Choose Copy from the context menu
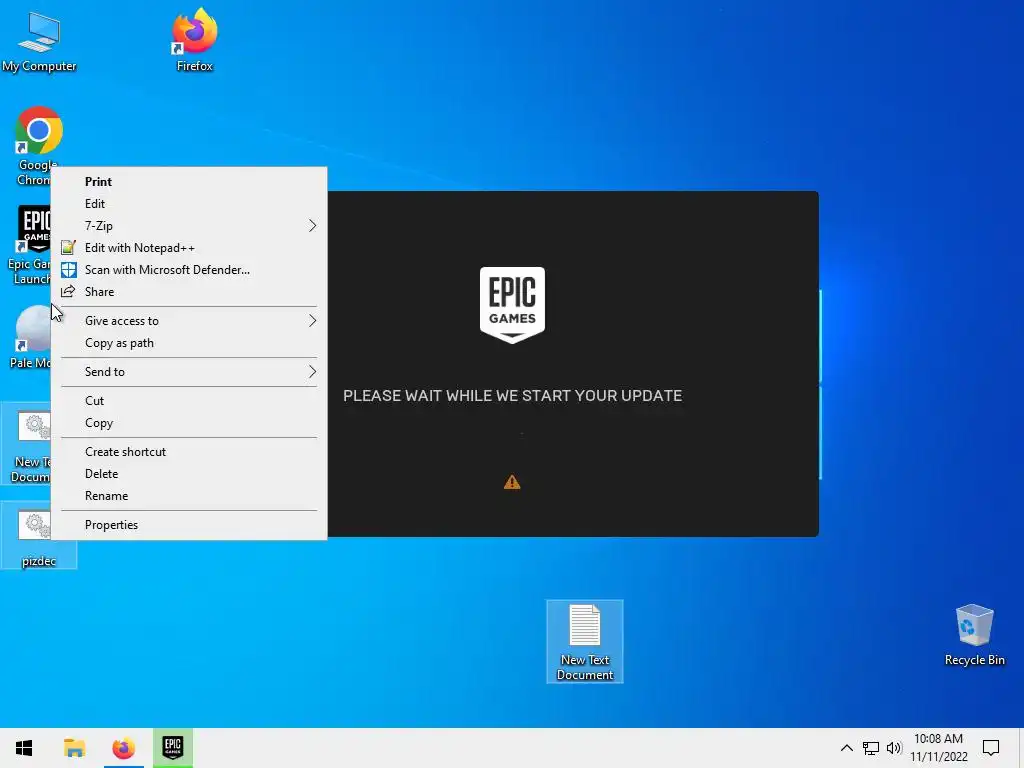This screenshot has width=1024, height=768. [189, 423]
